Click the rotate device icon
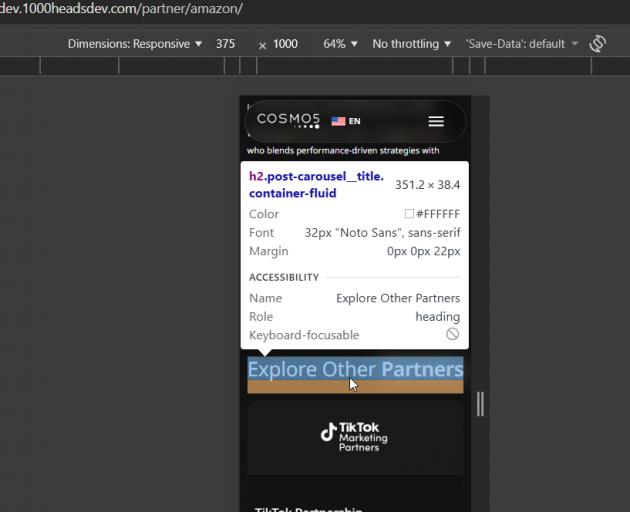The height and width of the screenshot is (512, 630). [x=597, y=43]
